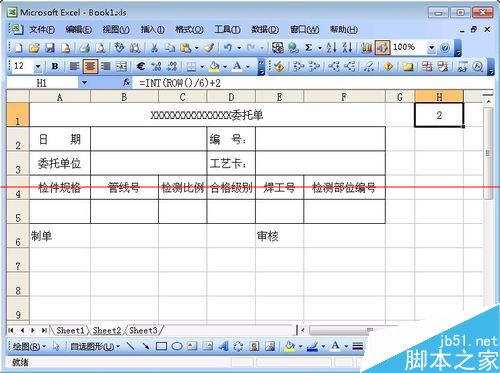Save the workbook with the floppy icon
The image size is (500, 373).
(x=50, y=48)
